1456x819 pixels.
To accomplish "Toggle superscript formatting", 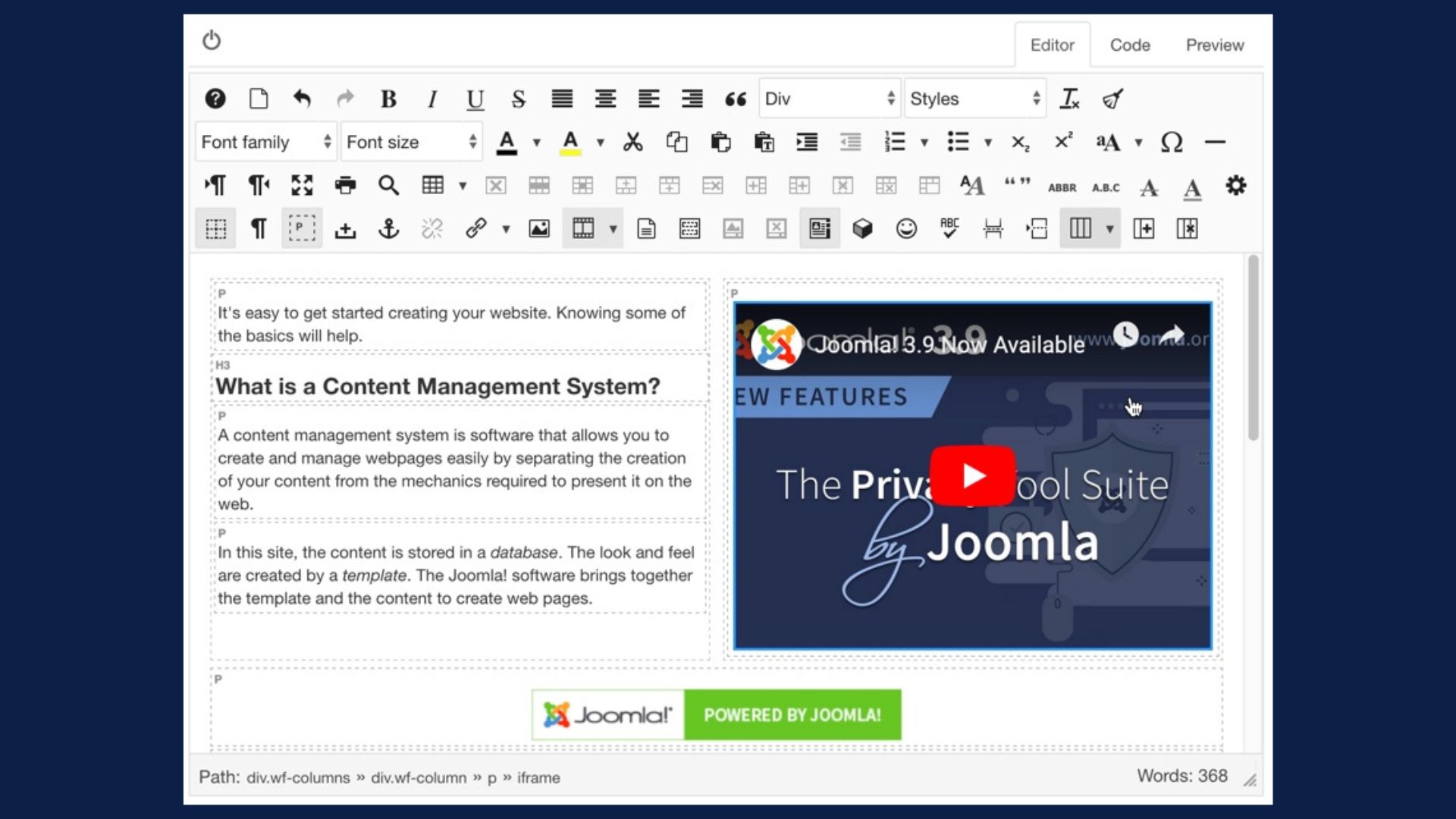I will (x=1064, y=141).
